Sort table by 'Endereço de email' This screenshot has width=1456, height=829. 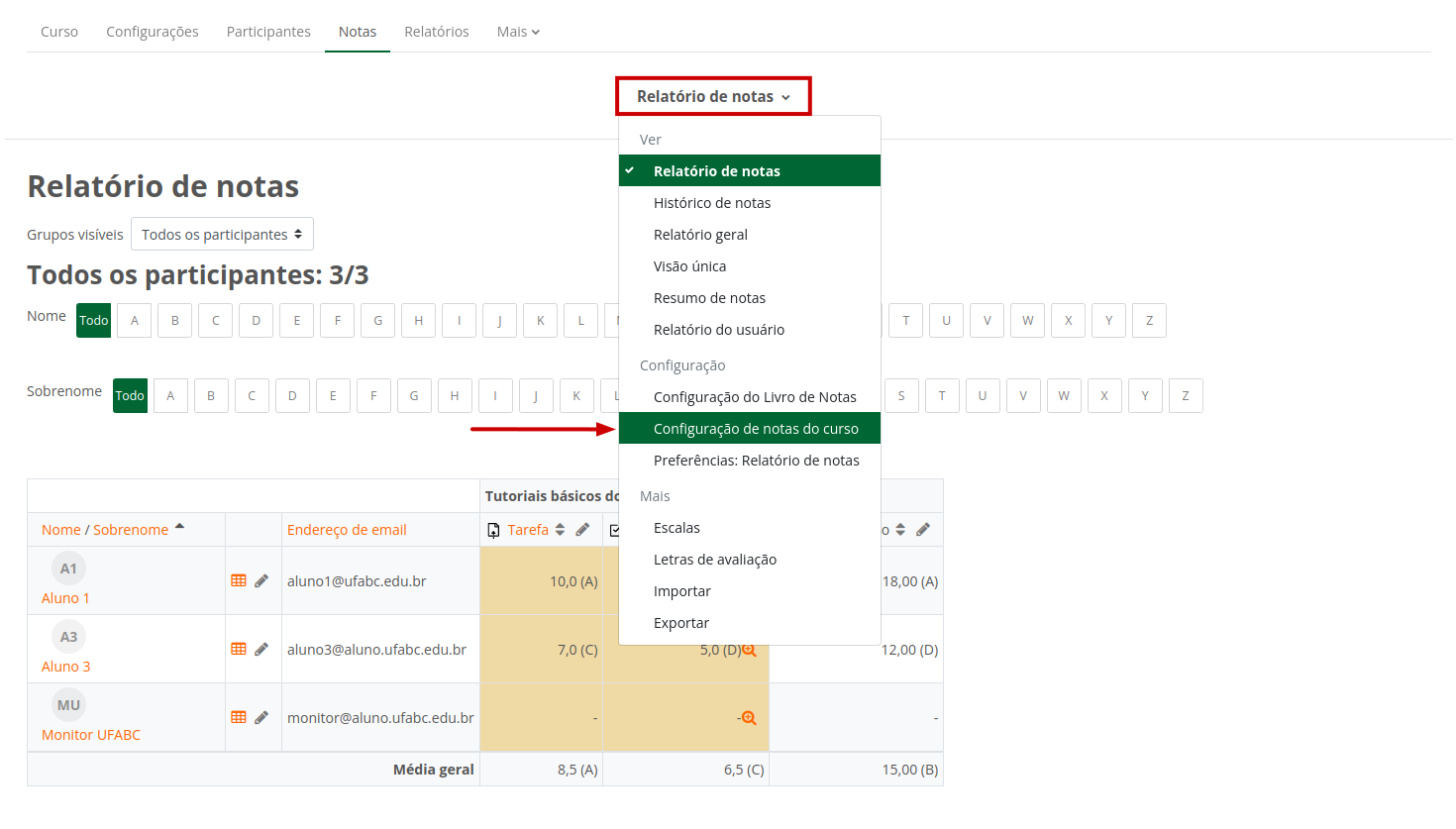[x=347, y=530]
